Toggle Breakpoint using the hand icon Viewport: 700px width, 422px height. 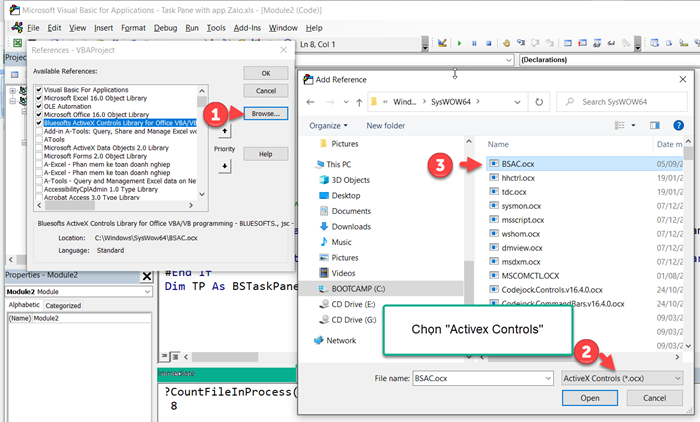[x=506, y=43]
